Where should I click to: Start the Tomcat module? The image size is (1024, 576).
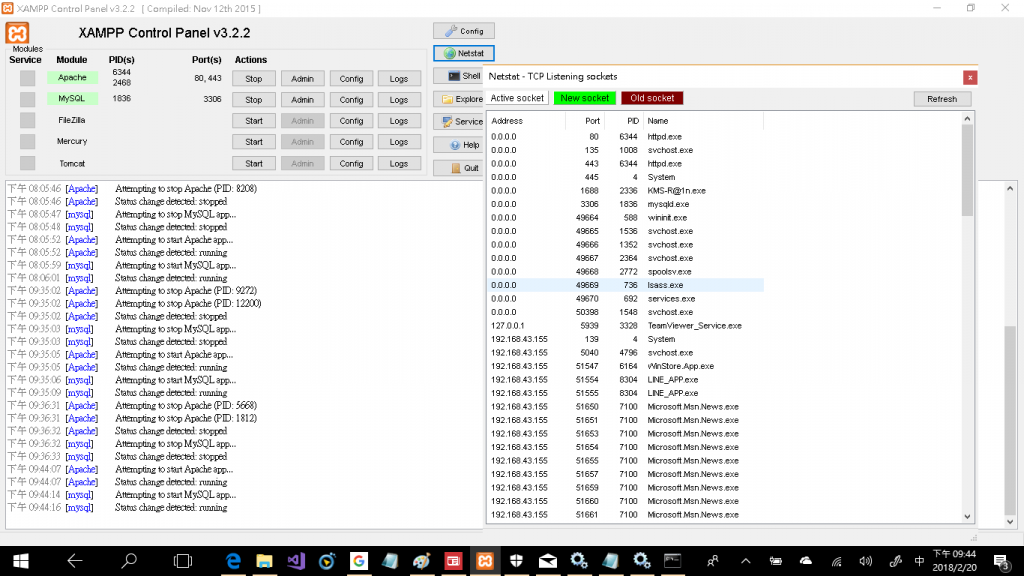pyautogui.click(x=253, y=164)
